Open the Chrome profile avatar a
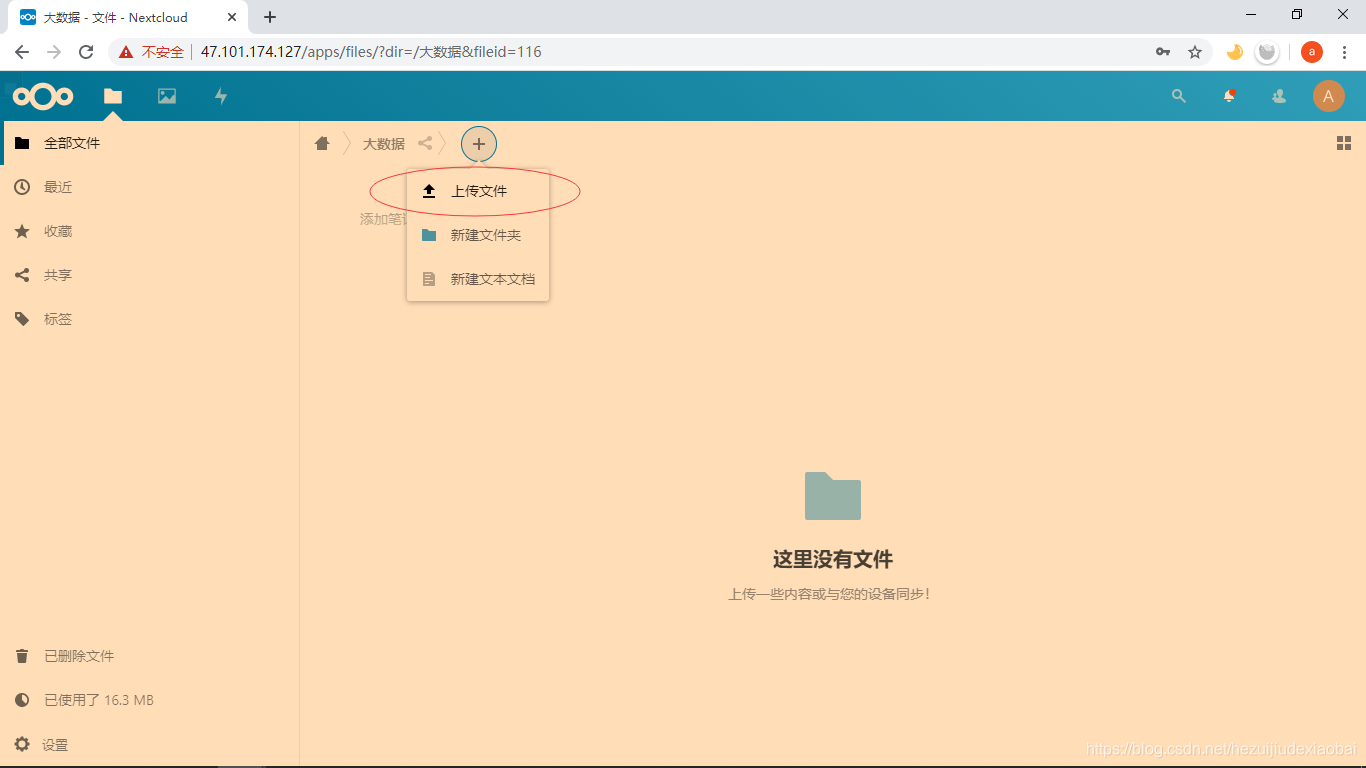The width and height of the screenshot is (1366, 768). pyautogui.click(x=1312, y=52)
